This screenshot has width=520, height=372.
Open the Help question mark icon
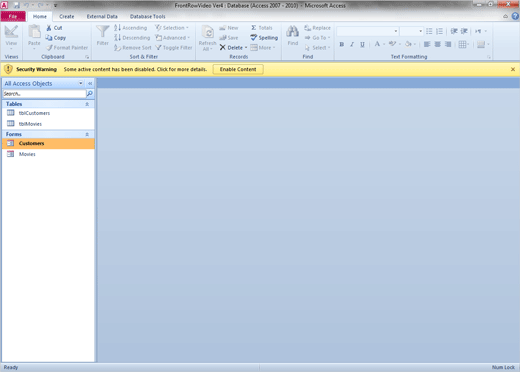pyautogui.click(x=515, y=16)
